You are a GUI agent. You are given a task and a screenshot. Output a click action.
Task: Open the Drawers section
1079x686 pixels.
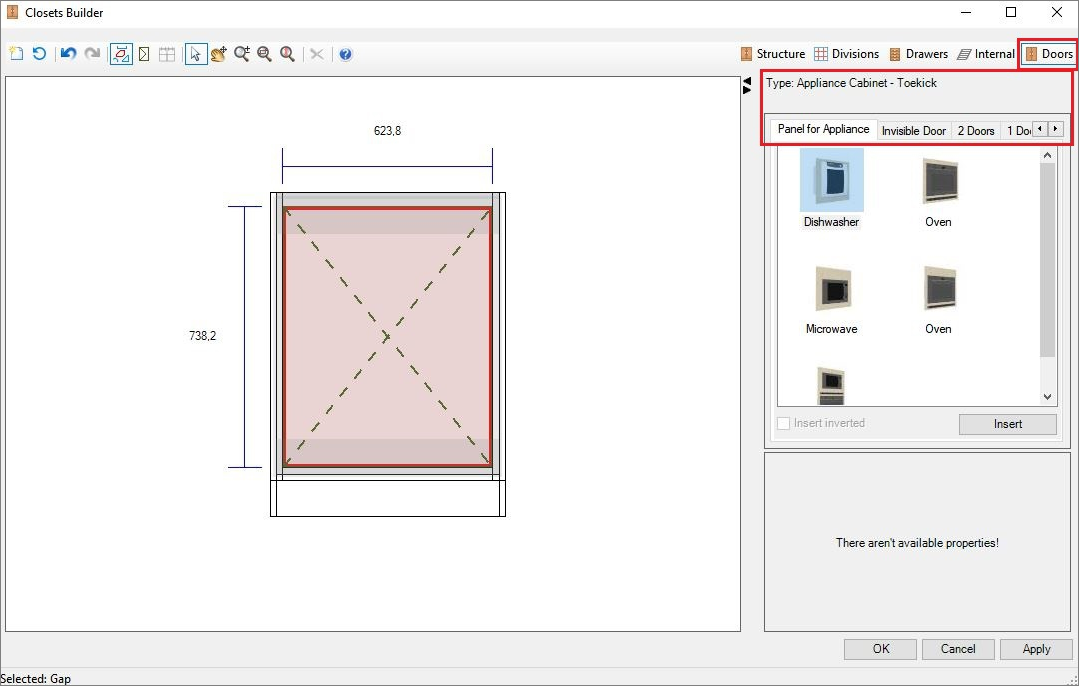[918, 54]
